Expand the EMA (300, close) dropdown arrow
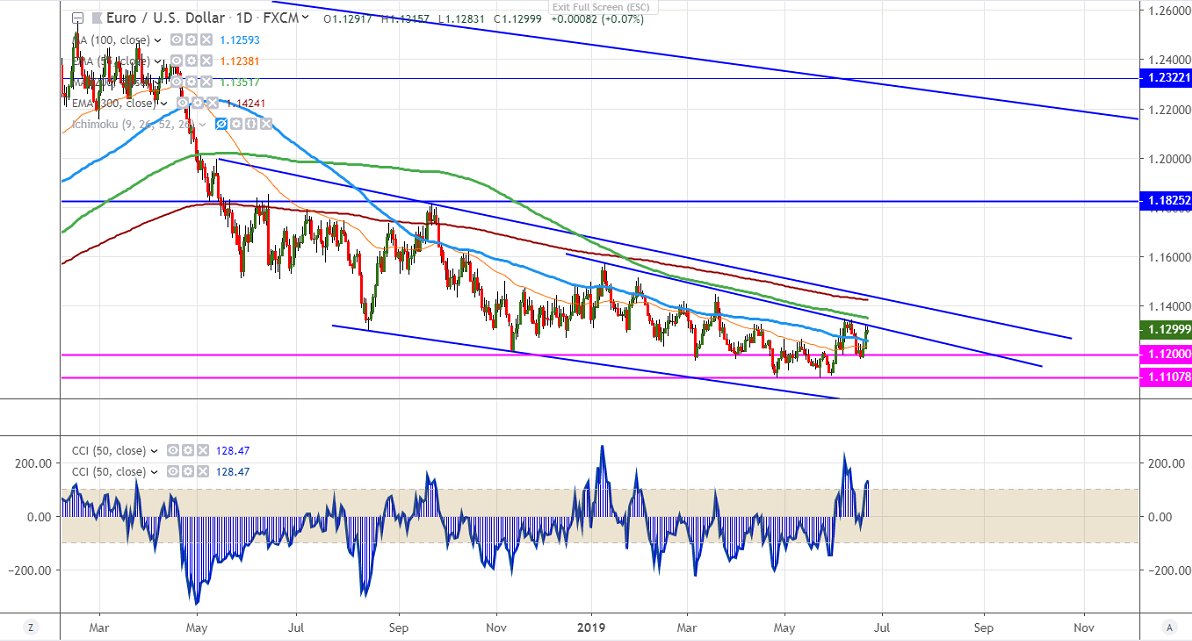This screenshot has width=1192, height=641. 165,104
